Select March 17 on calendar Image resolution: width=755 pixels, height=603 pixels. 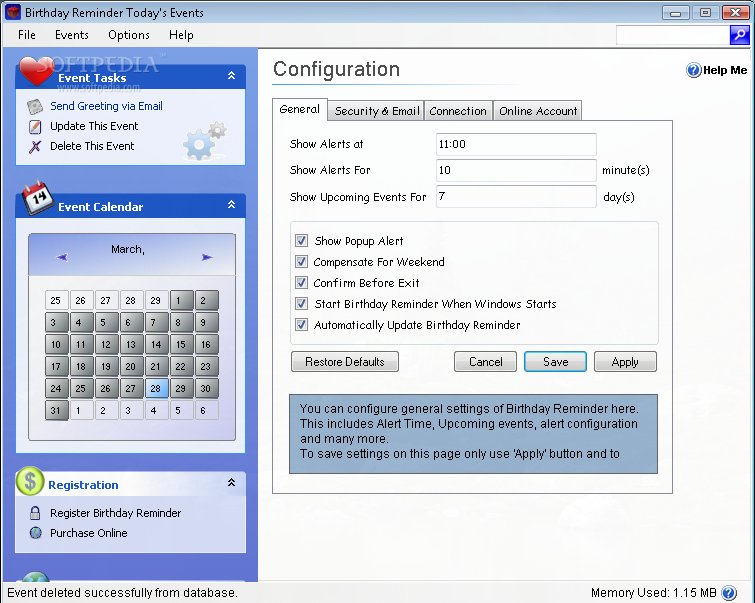click(x=56, y=367)
